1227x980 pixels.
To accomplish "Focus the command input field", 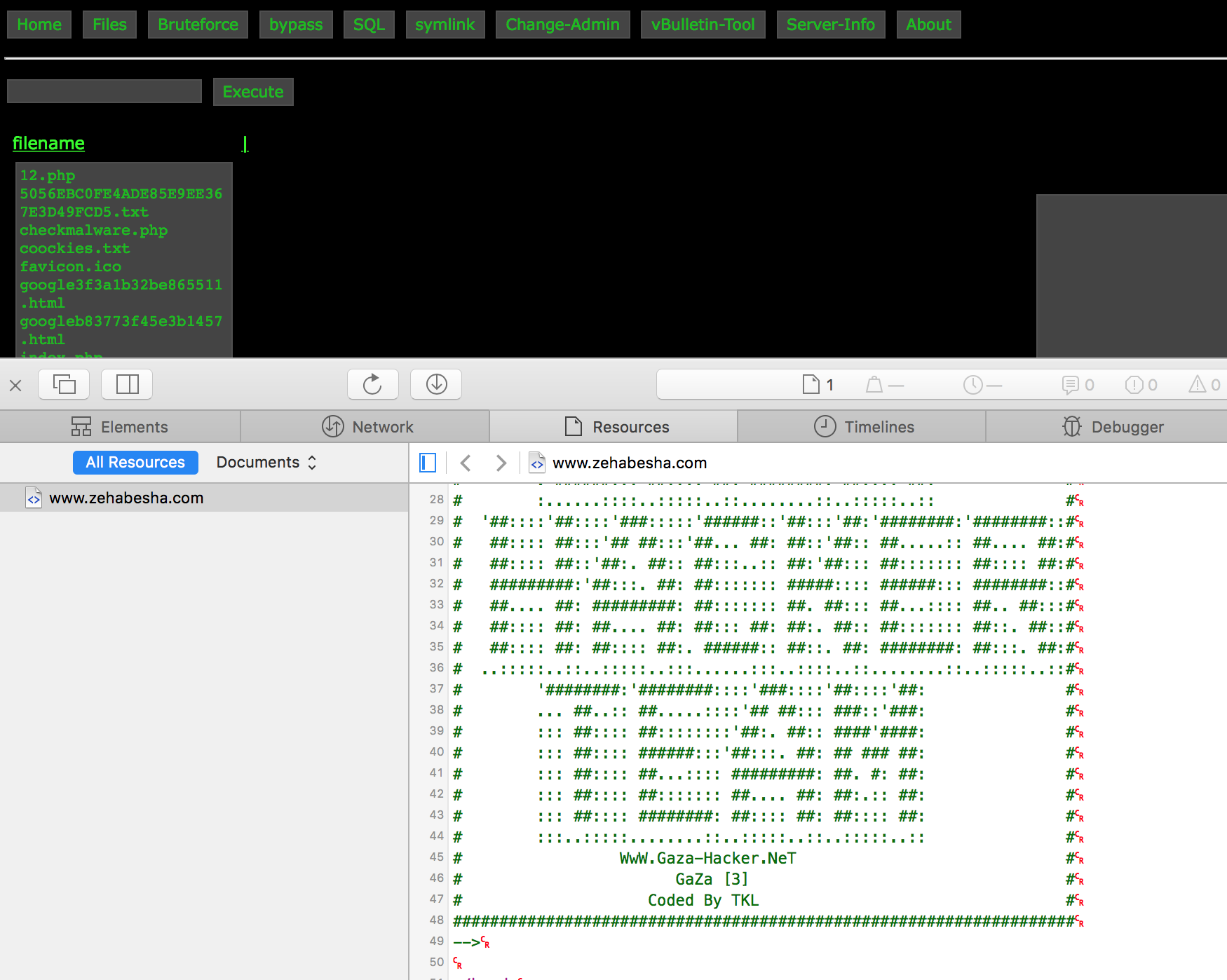I will point(104,91).
